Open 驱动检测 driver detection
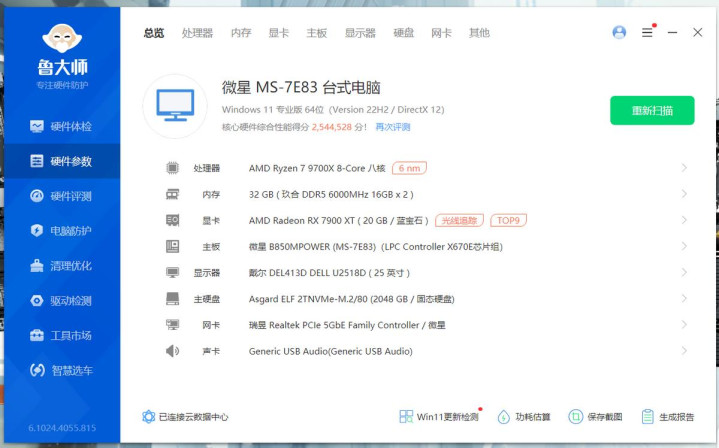Image resolution: width=719 pixels, height=448 pixels. [61, 300]
